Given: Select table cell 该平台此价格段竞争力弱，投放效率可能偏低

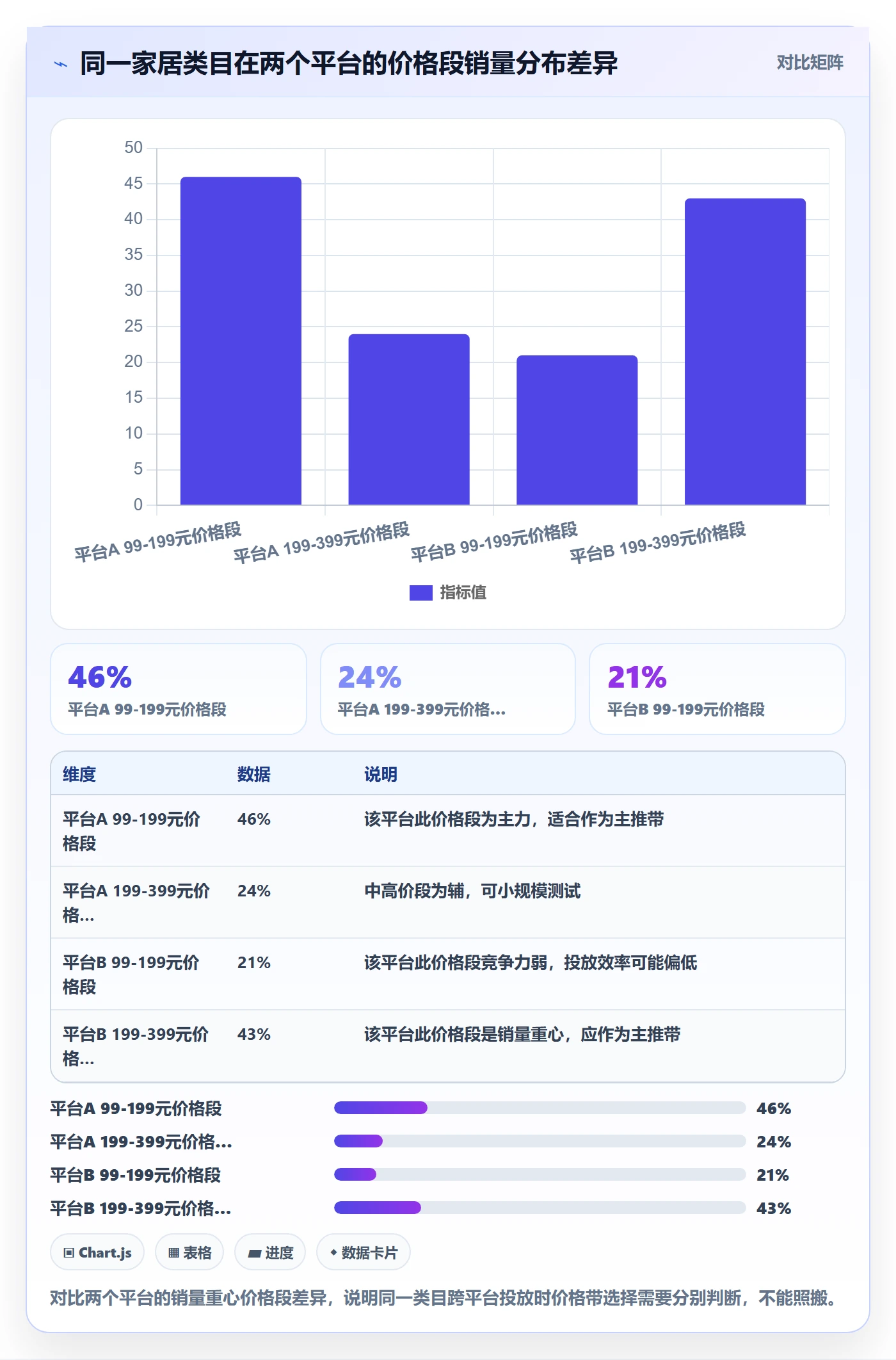Looking at the screenshot, I should (x=531, y=962).
